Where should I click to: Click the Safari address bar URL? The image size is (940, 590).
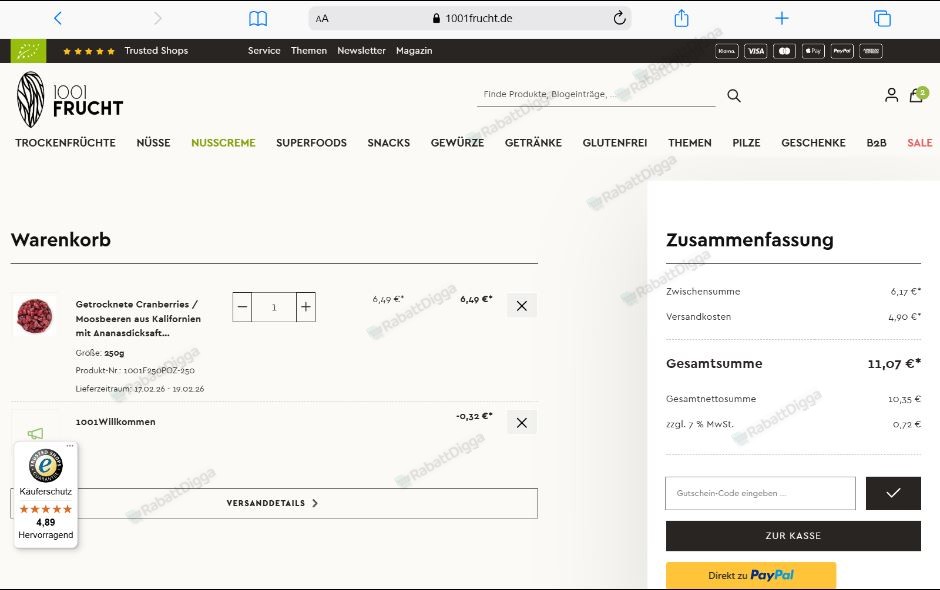(x=472, y=19)
